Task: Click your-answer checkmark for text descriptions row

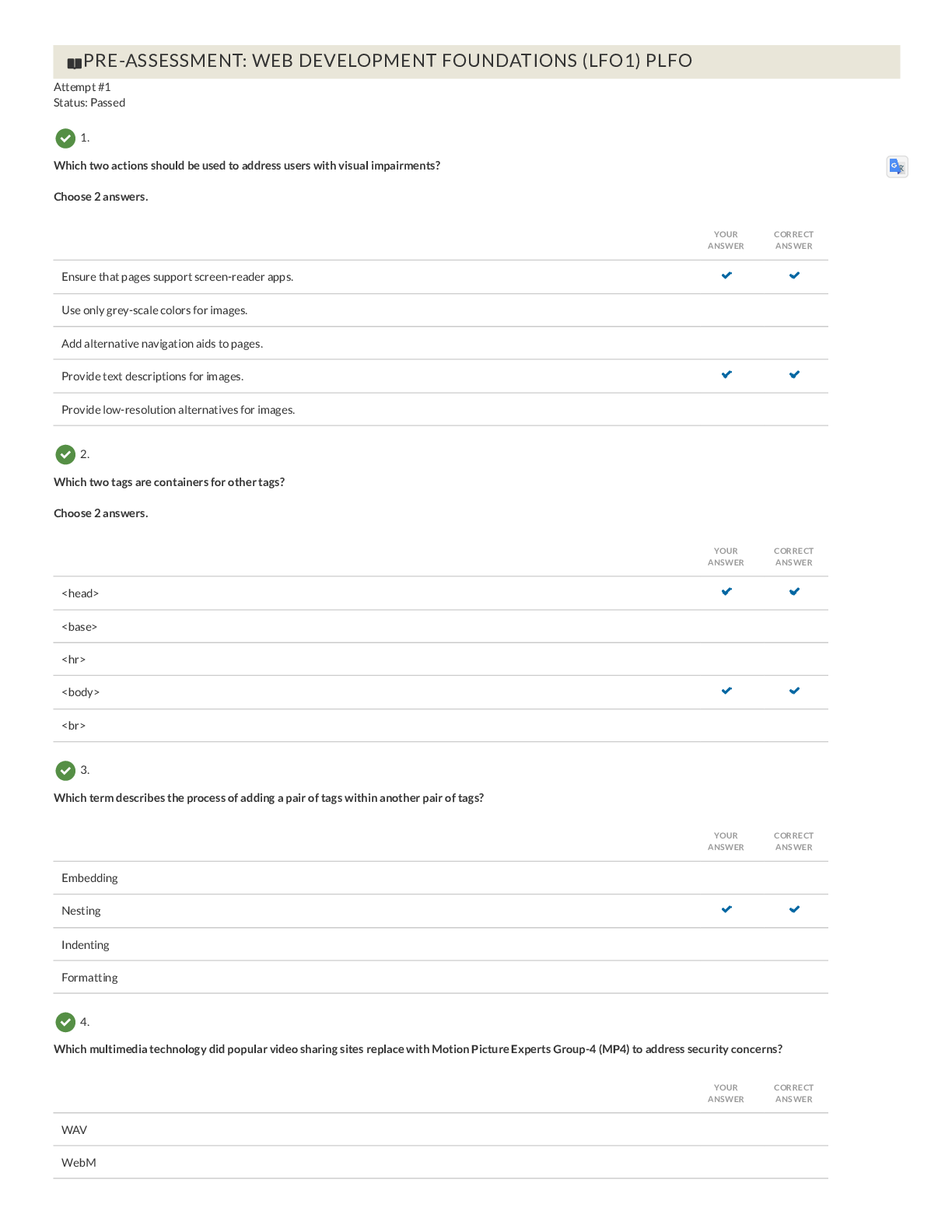Action: click(726, 375)
